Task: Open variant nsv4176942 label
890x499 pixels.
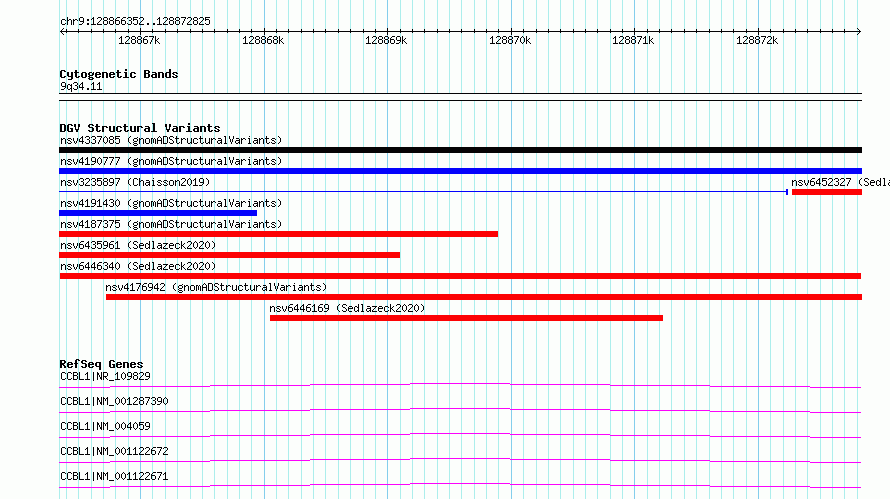Action: click(x=216, y=287)
